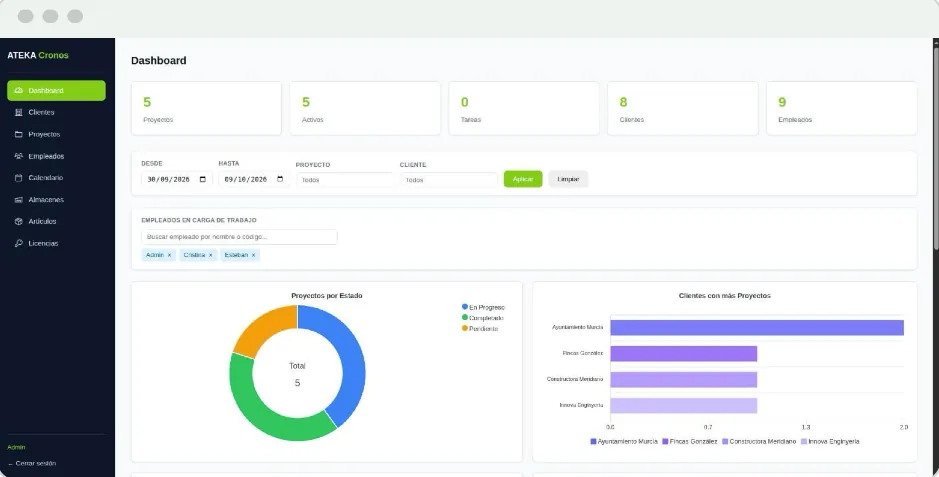Screen dimensions: 939x477
Task: Open the Proyecto filter dropdown
Action: (x=345, y=180)
